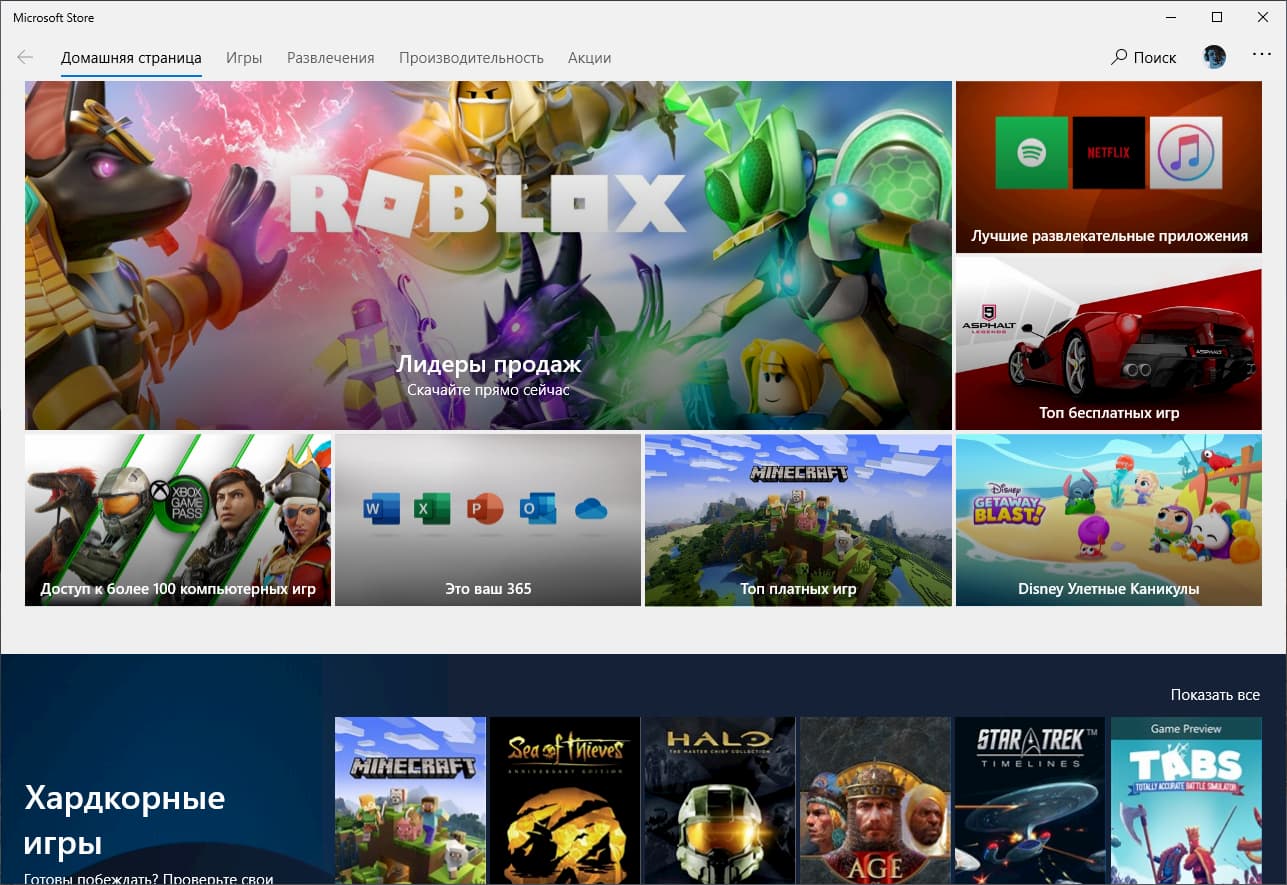Screen dimensions: 1287x885
Task: Open Disney Улетные Каникулы tile label
Action: tap(1109, 589)
